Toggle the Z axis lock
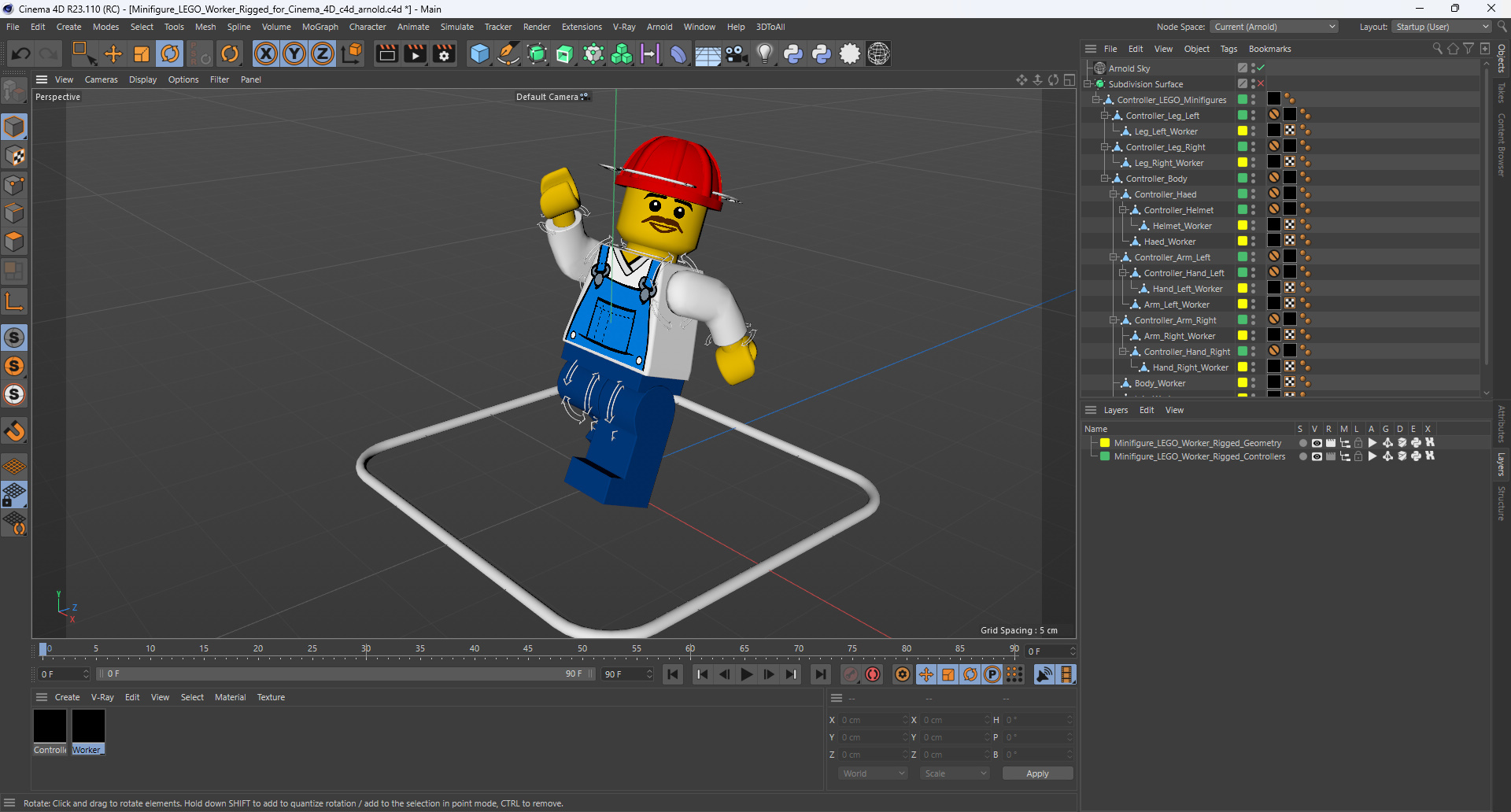Viewport: 1511px width, 812px height. [x=323, y=54]
